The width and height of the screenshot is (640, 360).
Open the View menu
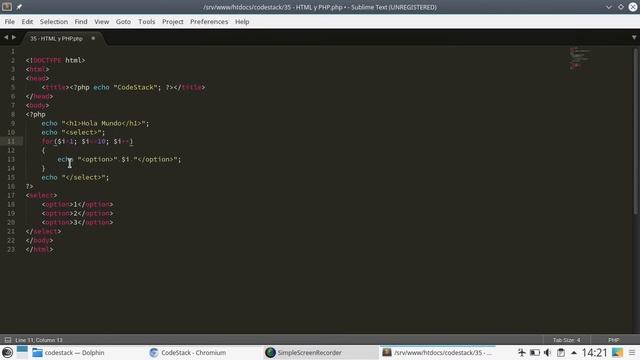[x=102, y=22]
